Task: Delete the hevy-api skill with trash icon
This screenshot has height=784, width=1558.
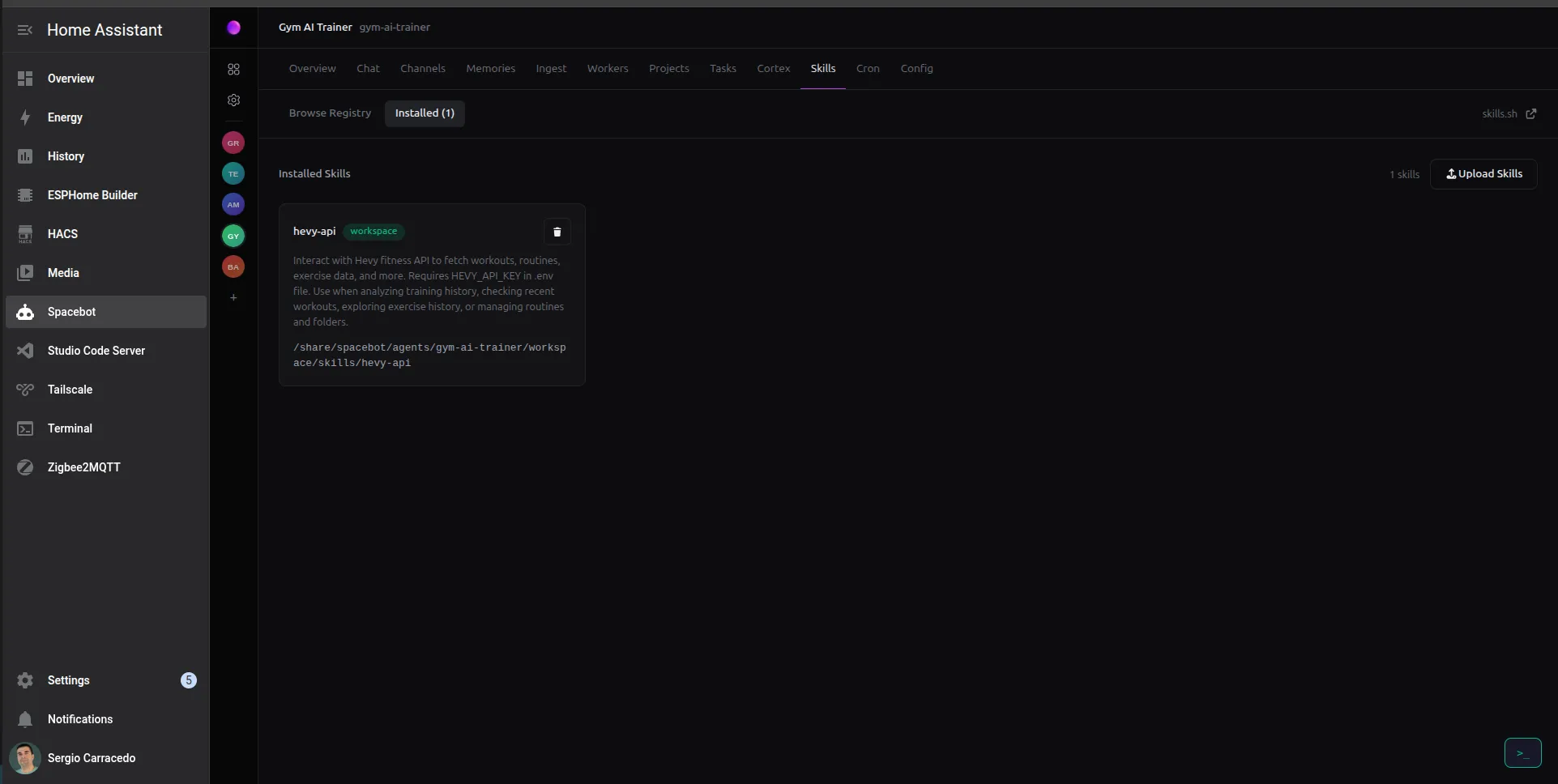Action: tap(557, 232)
